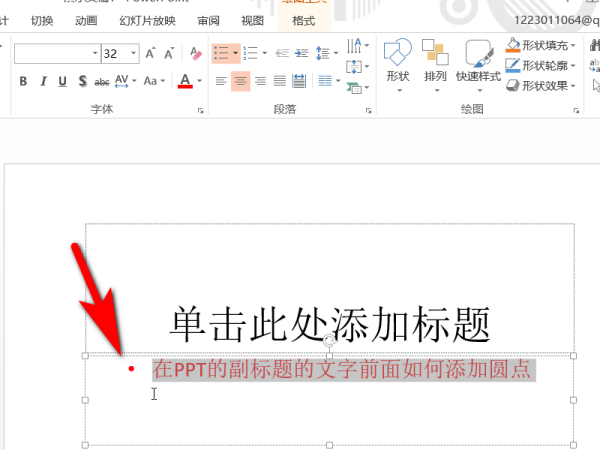
Task: Click numbered list icon
Action: 251,53
